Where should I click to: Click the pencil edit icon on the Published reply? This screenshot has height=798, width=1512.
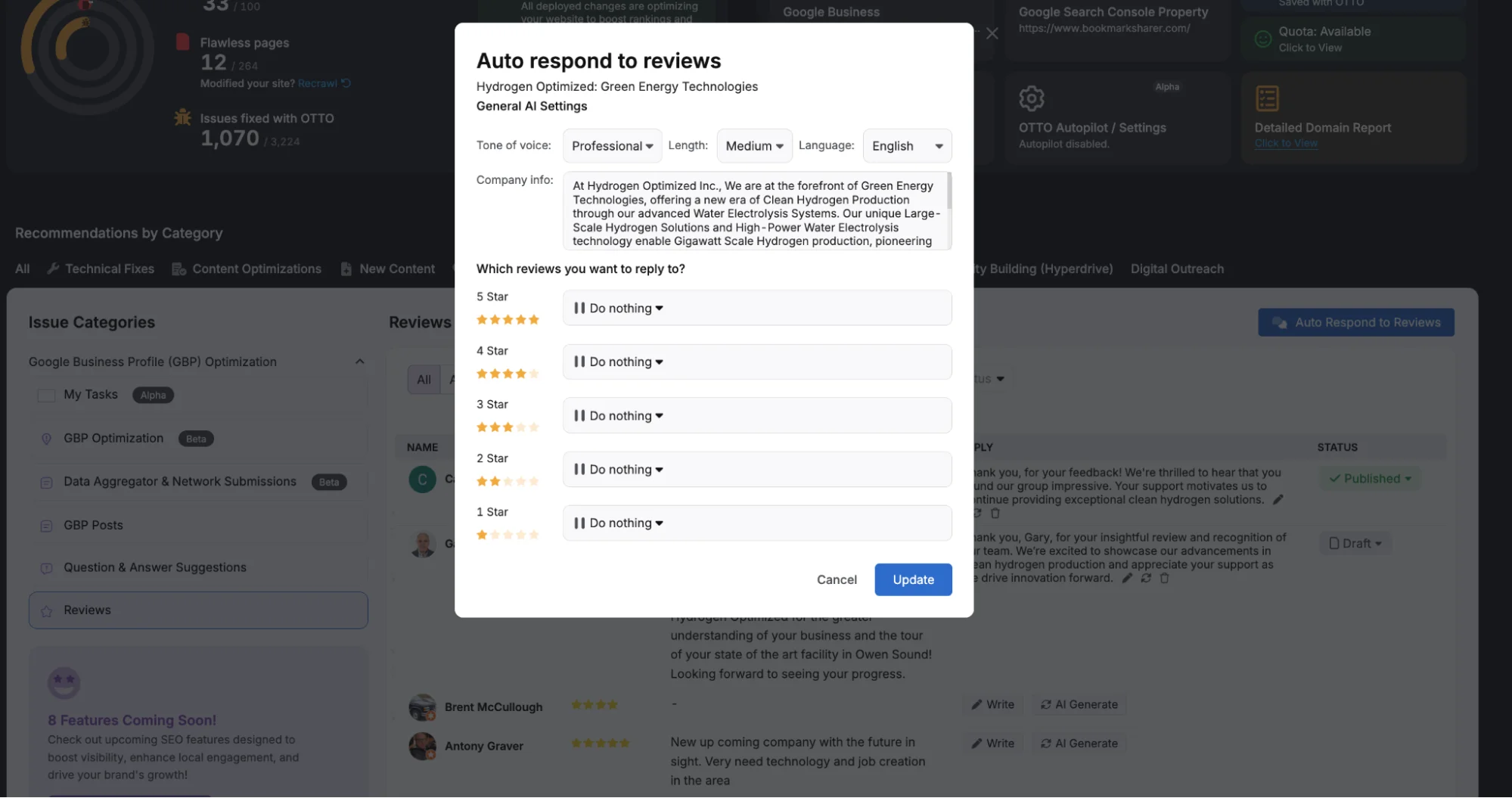pyautogui.click(x=1278, y=499)
